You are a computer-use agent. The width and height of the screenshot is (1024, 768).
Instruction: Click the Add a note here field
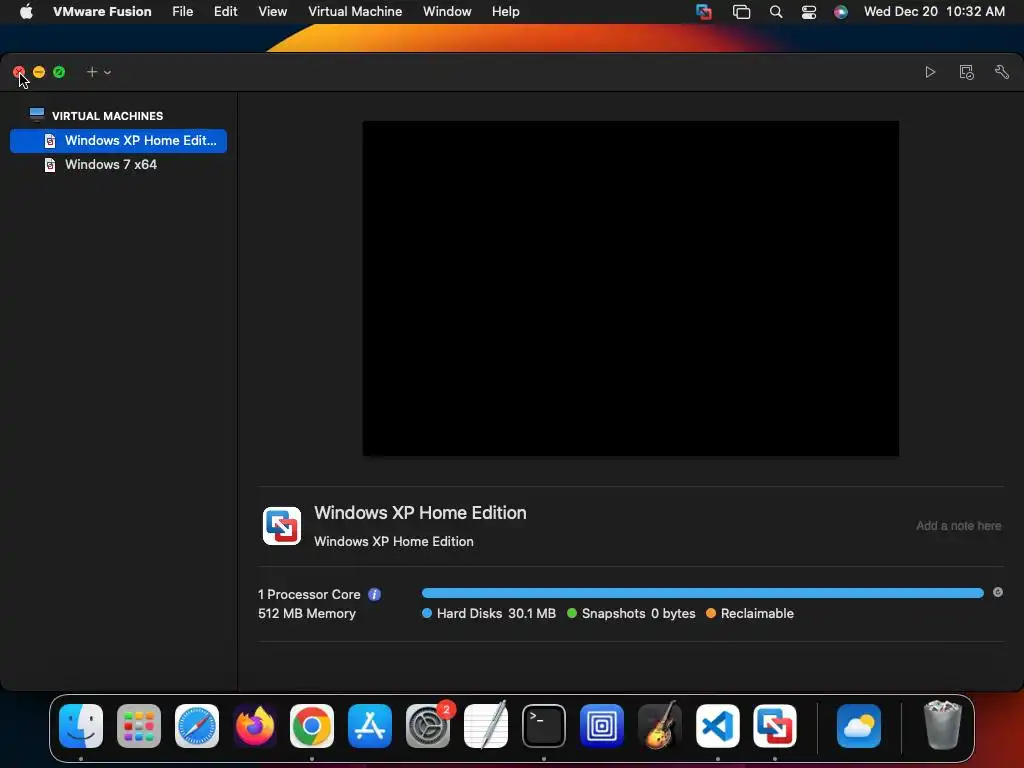coord(958,526)
